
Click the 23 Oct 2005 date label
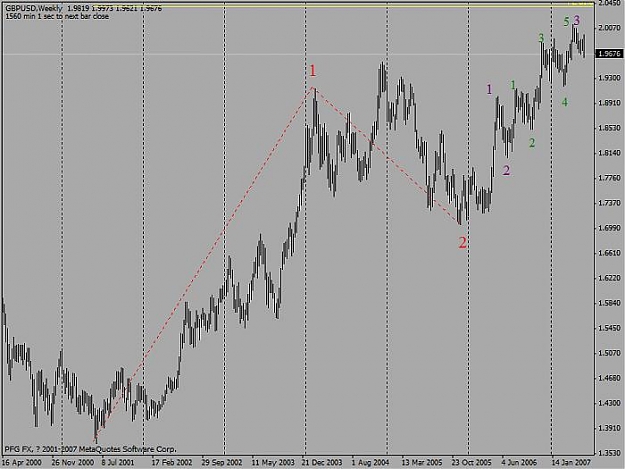coord(472,463)
